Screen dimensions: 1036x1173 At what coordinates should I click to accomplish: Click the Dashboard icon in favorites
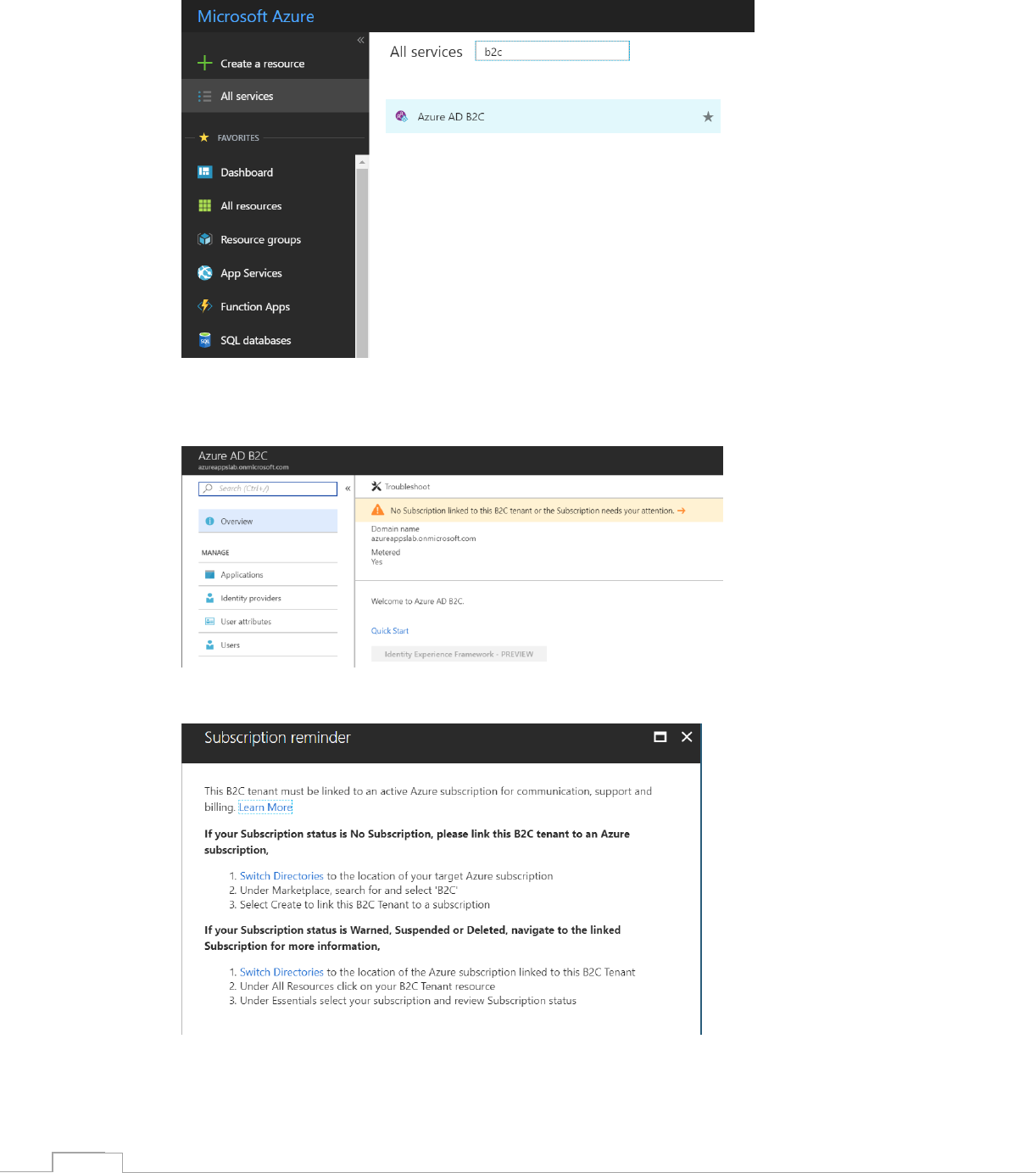click(204, 172)
